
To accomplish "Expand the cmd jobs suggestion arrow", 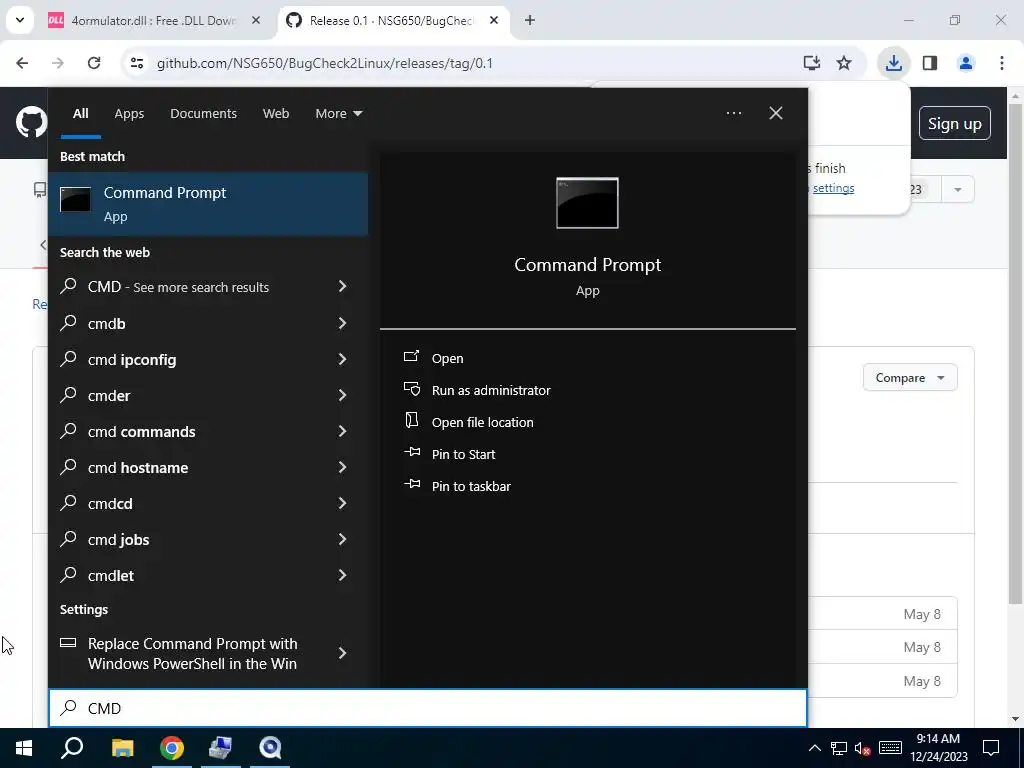I will coord(342,538).
